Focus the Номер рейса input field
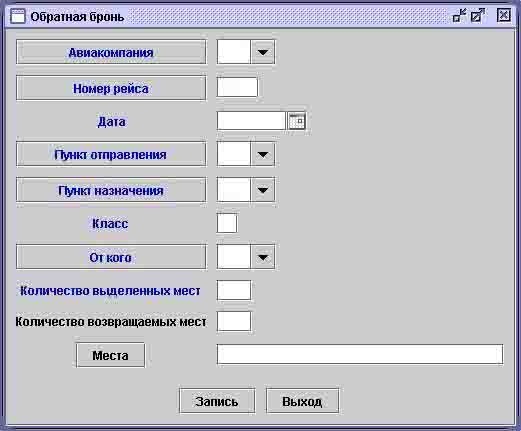 click(x=237, y=87)
